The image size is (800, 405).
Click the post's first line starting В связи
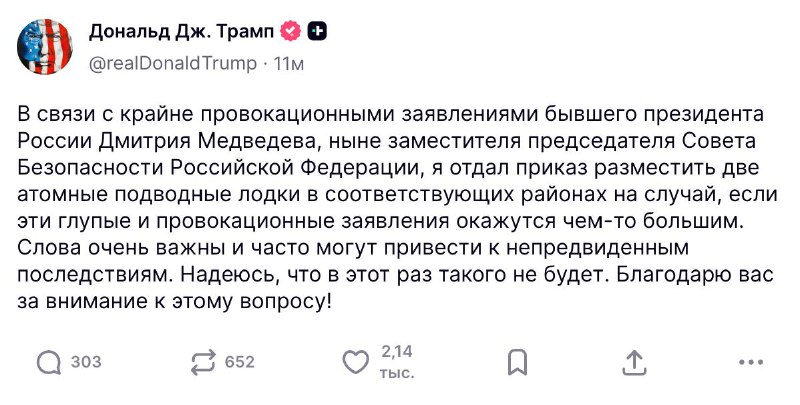[x=390, y=114]
